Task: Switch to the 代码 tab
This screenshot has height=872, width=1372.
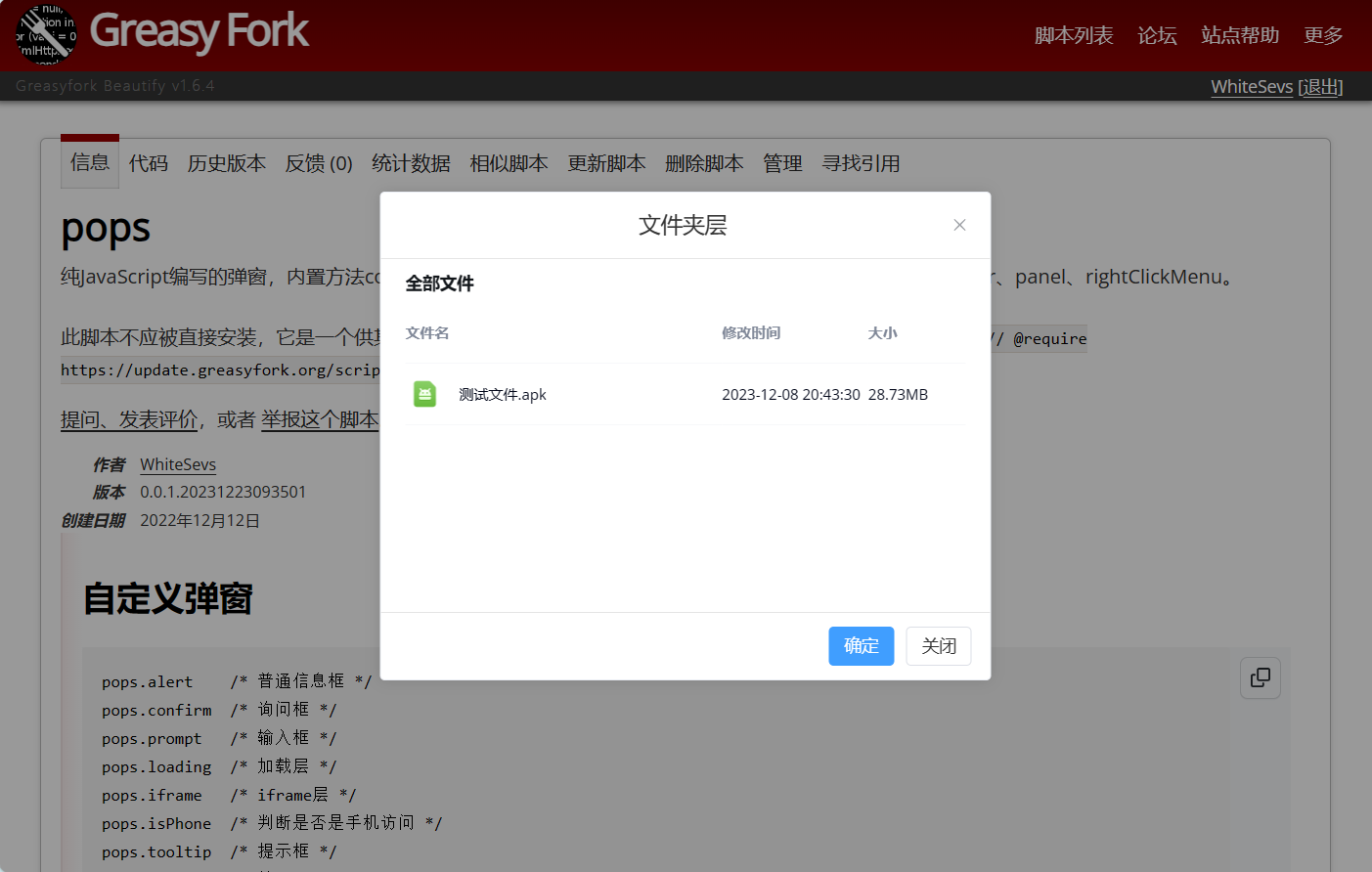Action: pyautogui.click(x=149, y=163)
